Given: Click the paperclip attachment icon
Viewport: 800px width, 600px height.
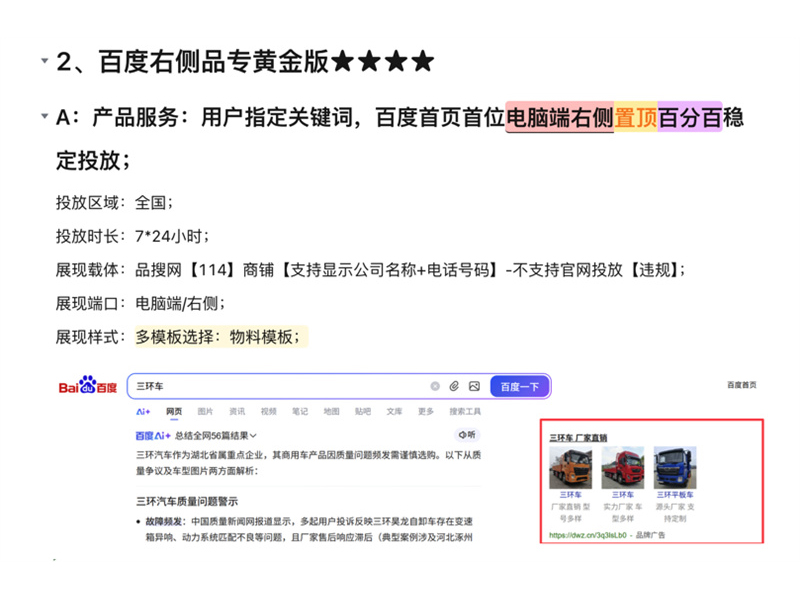Looking at the screenshot, I should pos(454,386).
